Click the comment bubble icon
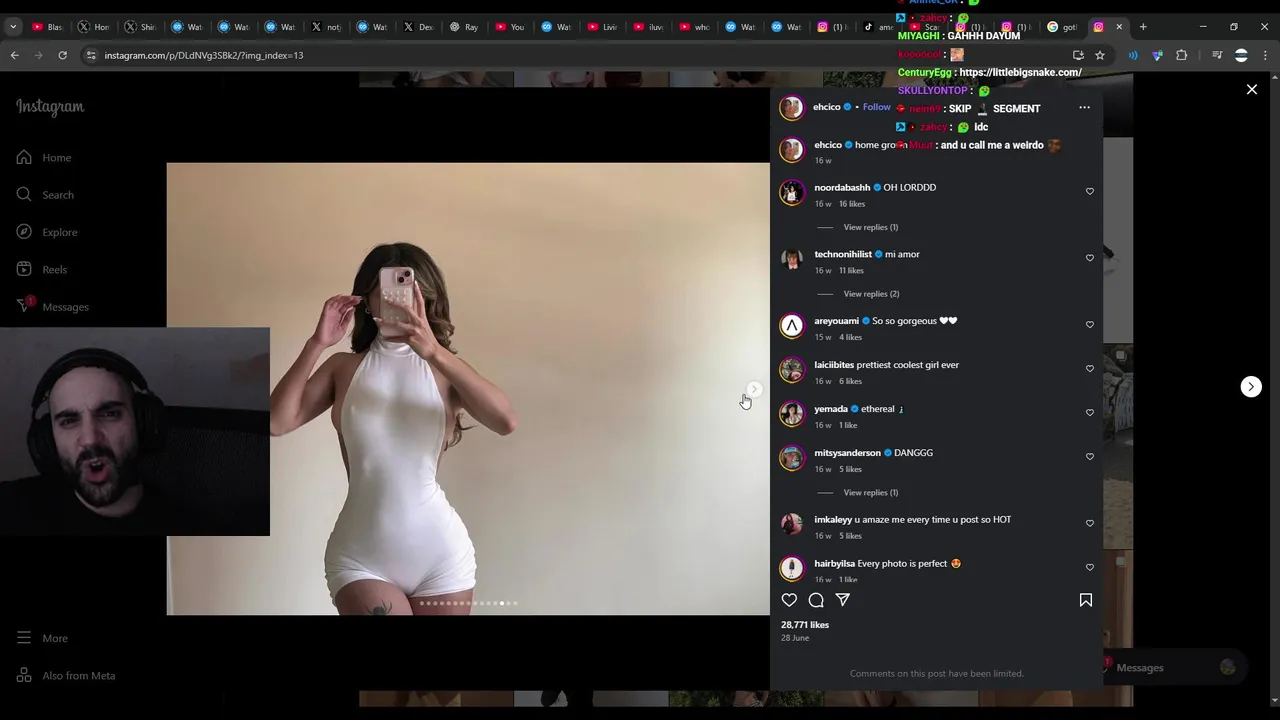Viewport: 1280px width, 720px height. 816,600
